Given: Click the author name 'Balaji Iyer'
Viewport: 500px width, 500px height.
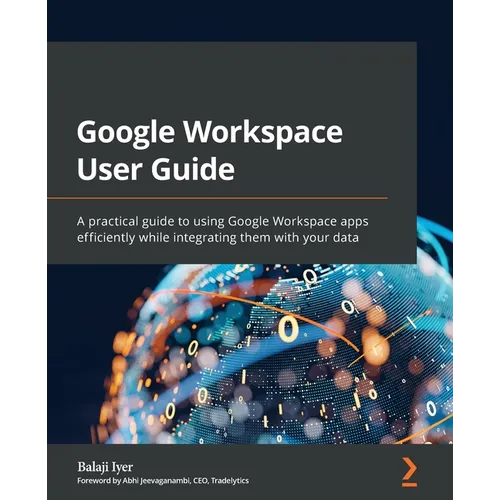Looking at the screenshot, I should pos(105,467).
